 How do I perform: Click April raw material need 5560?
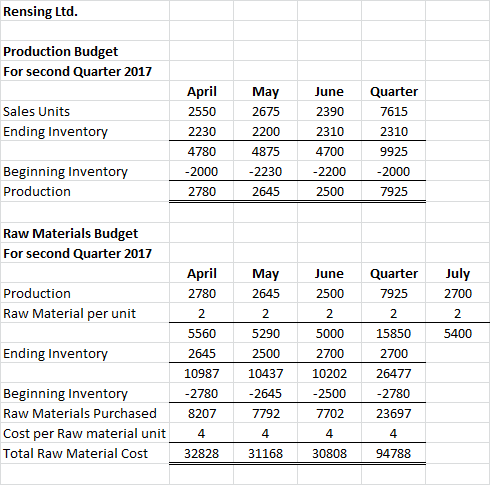202,334
